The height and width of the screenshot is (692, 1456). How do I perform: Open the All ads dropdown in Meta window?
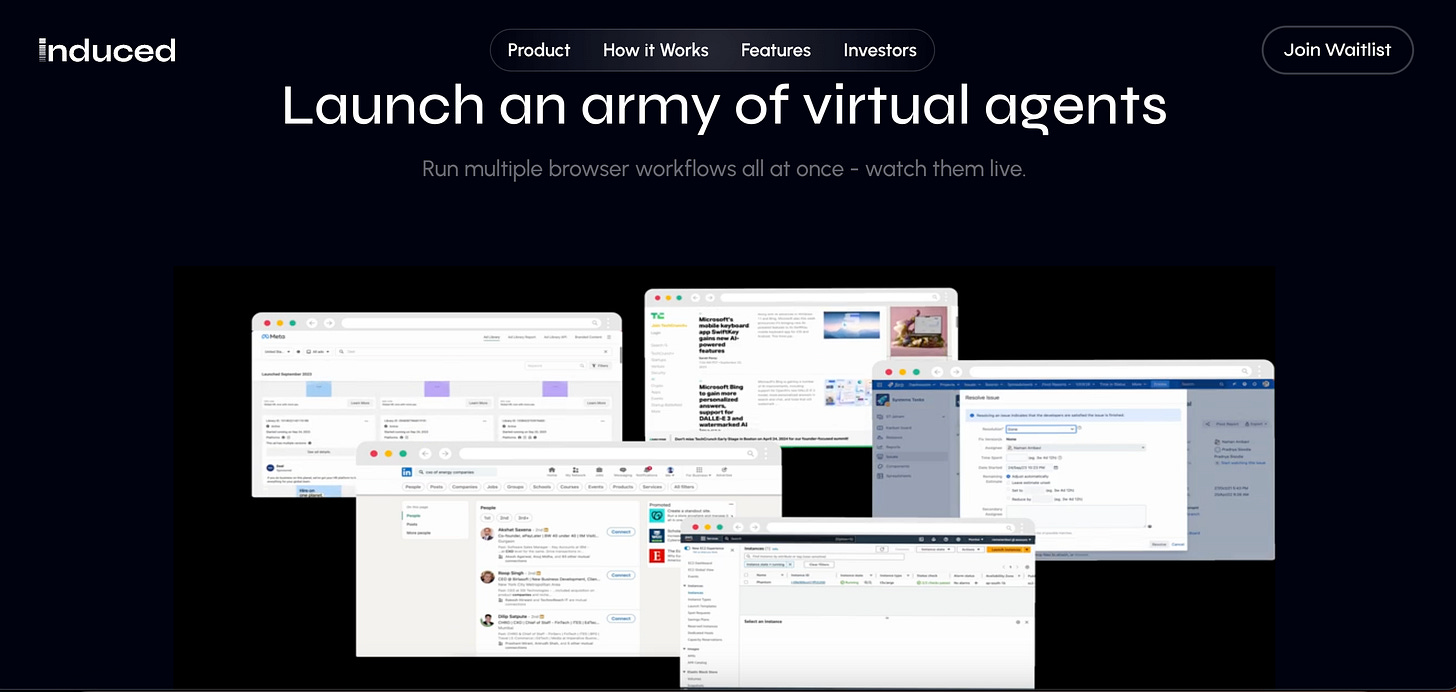tap(318, 352)
